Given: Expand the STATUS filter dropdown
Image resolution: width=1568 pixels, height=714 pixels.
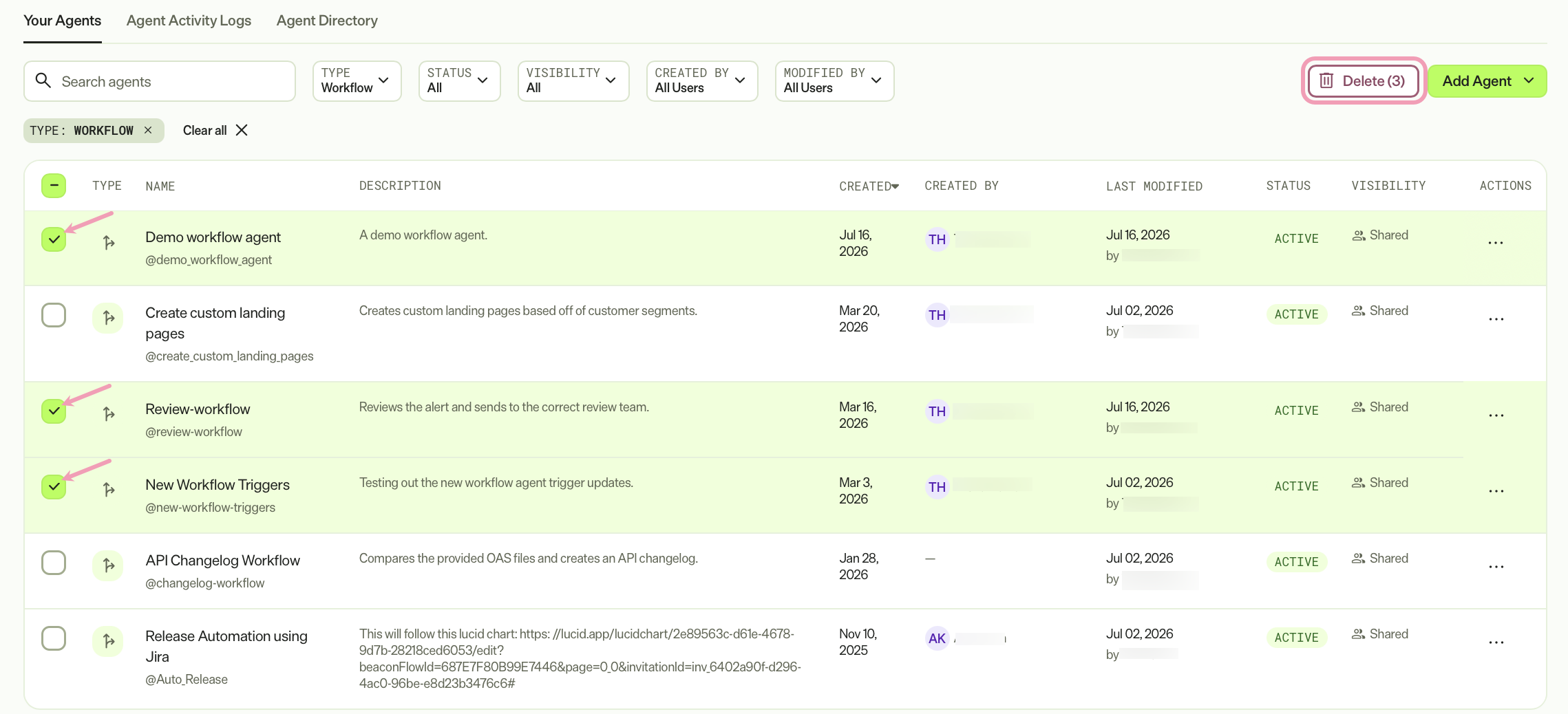Looking at the screenshot, I should click(x=459, y=81).
